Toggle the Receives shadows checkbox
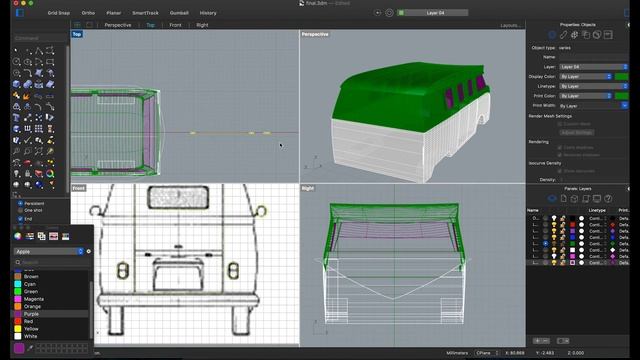 click(560, 155)
